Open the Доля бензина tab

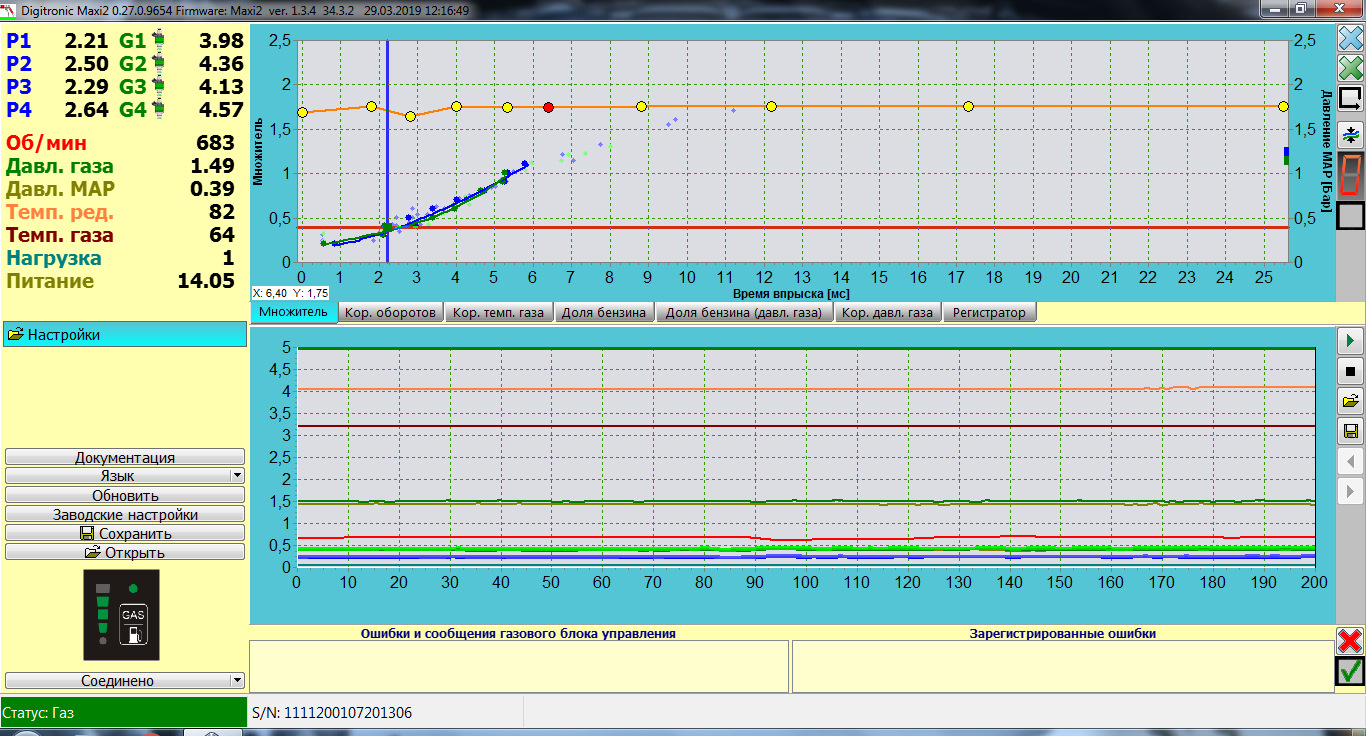pos(604,313)
